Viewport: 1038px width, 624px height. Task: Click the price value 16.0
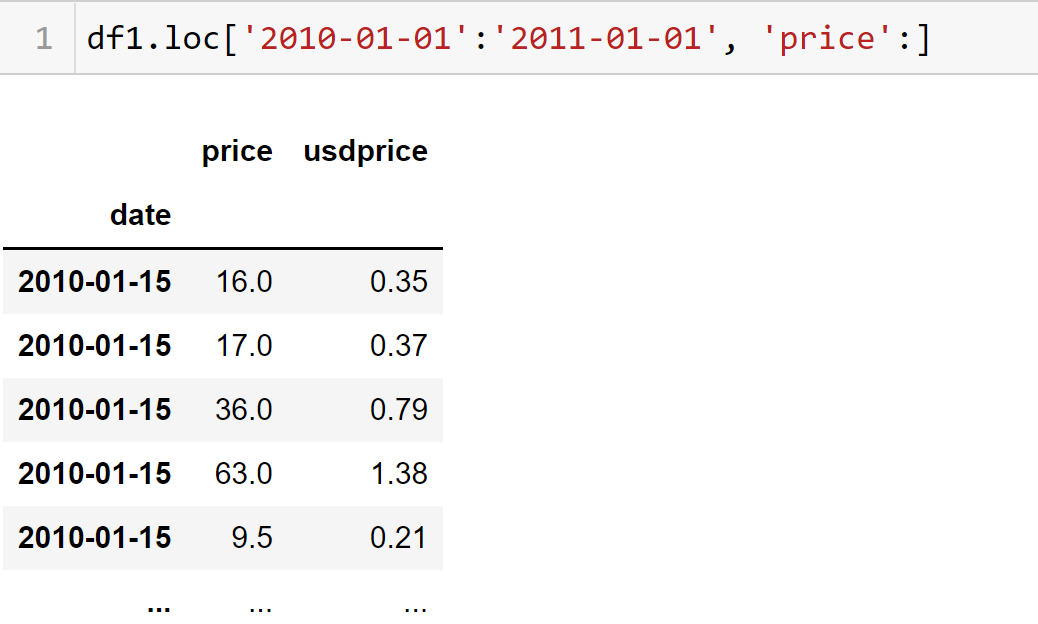243,281
